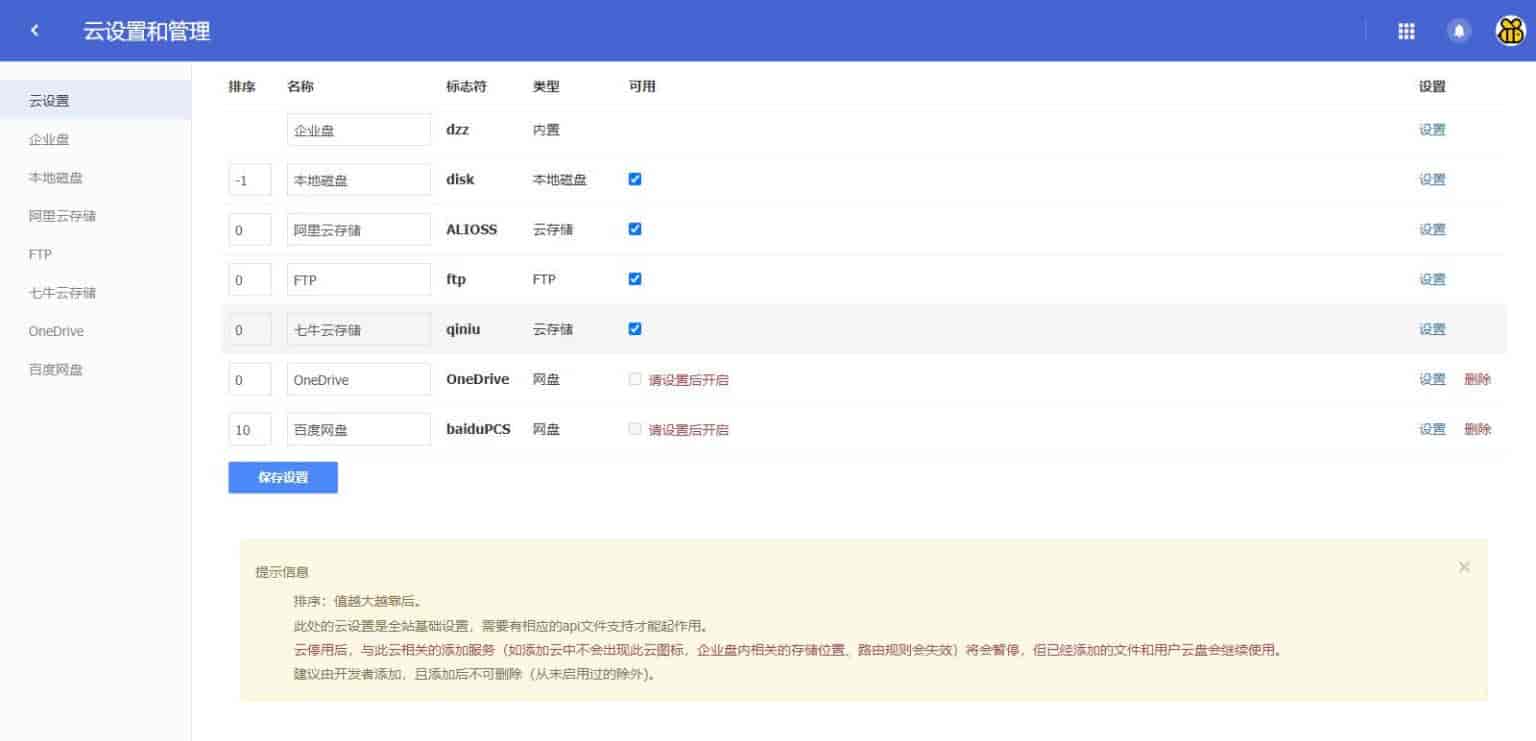Open 阿里云存储 in the sidebar
The image size is (1536, 741).
[x=62, y=216]
